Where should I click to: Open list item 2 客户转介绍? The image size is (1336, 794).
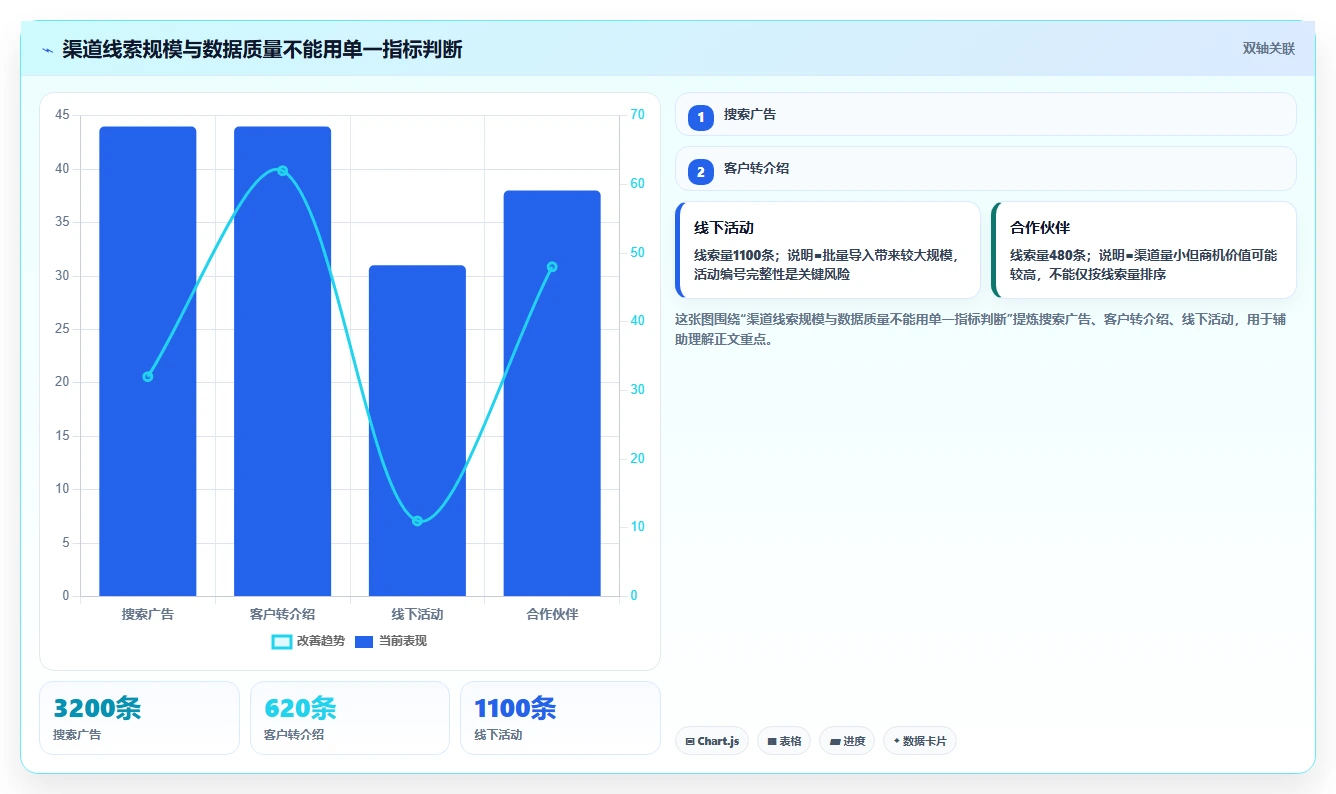[x=985, y=168]
